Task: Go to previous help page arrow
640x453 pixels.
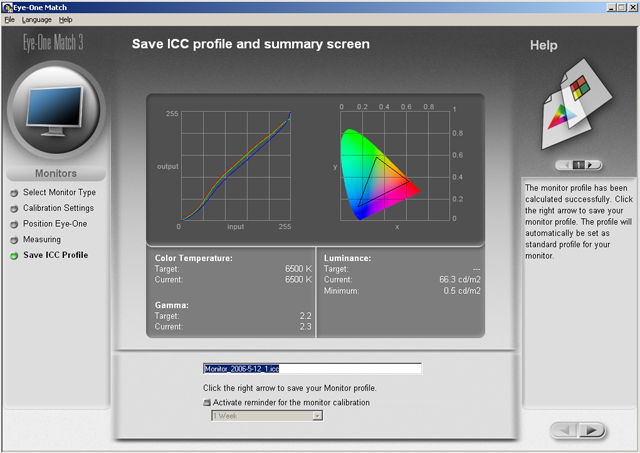Action: (567, 165)
